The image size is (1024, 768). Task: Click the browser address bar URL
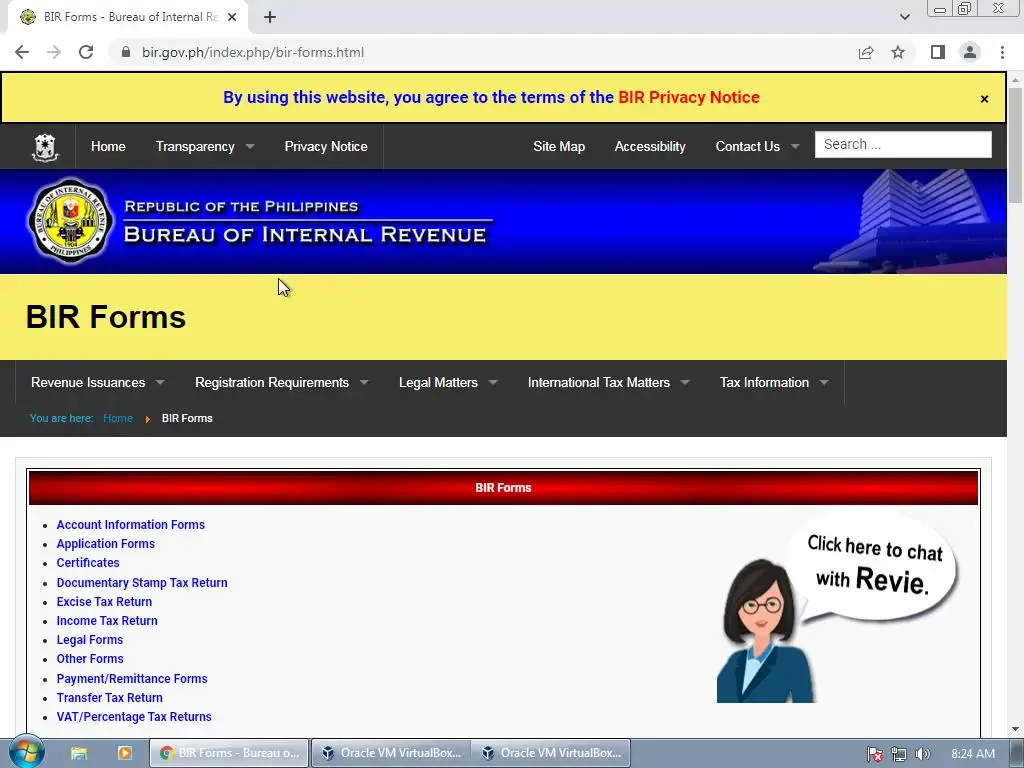(253, 52)
